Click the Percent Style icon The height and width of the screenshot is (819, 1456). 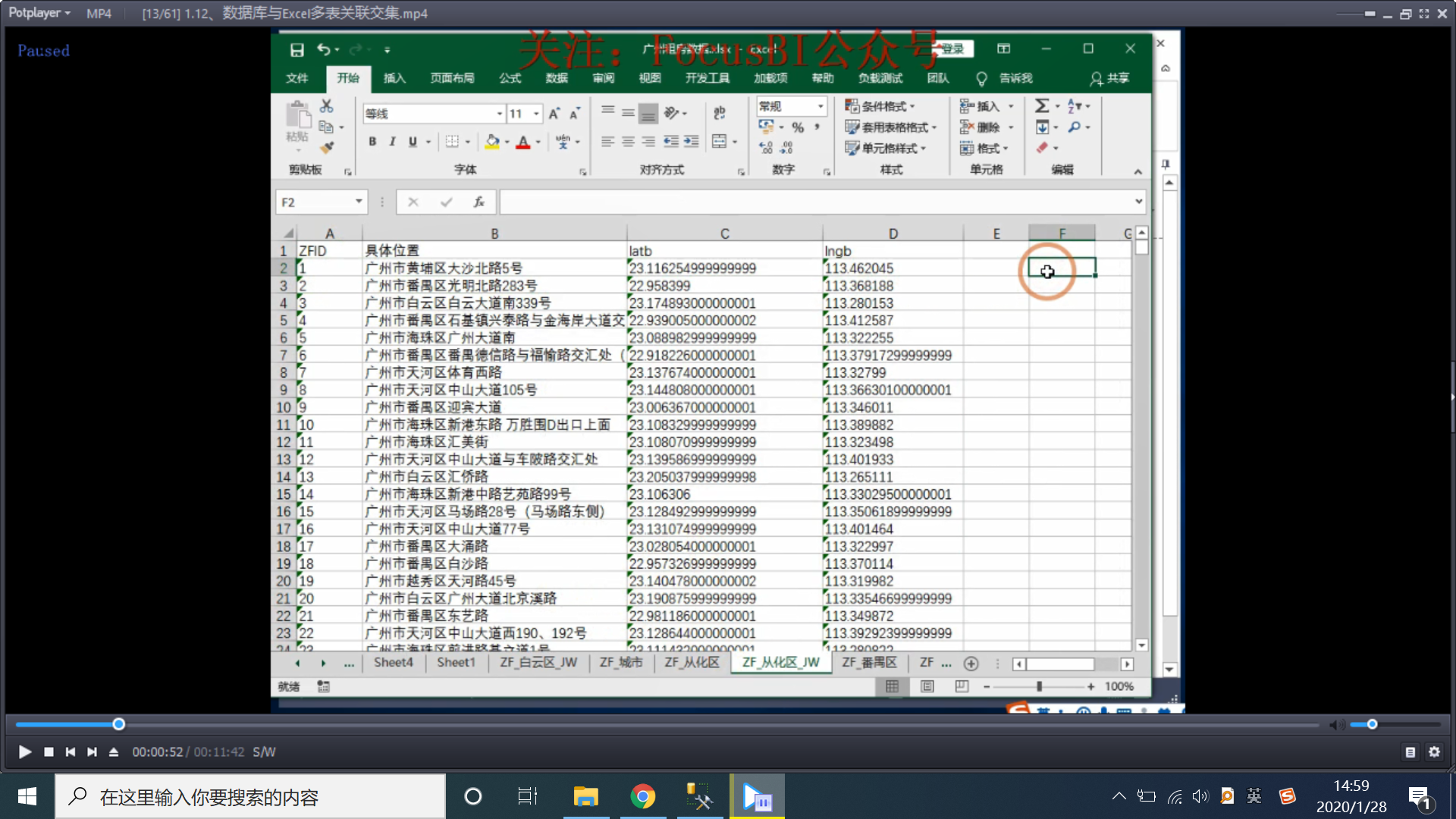tap(798, 127)
